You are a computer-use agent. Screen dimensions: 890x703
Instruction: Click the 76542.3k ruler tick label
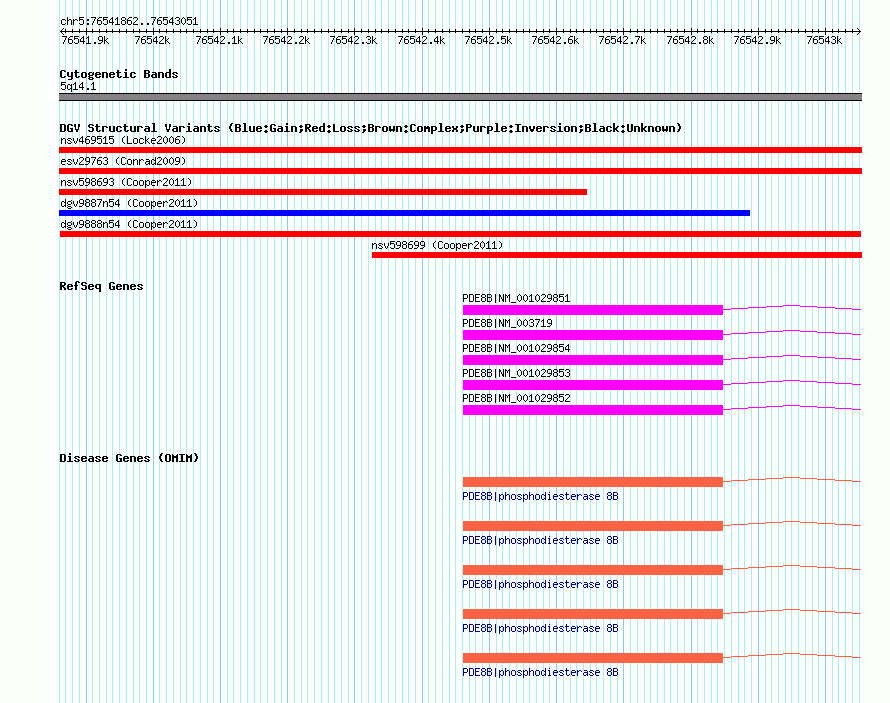(x=353, y=40)
